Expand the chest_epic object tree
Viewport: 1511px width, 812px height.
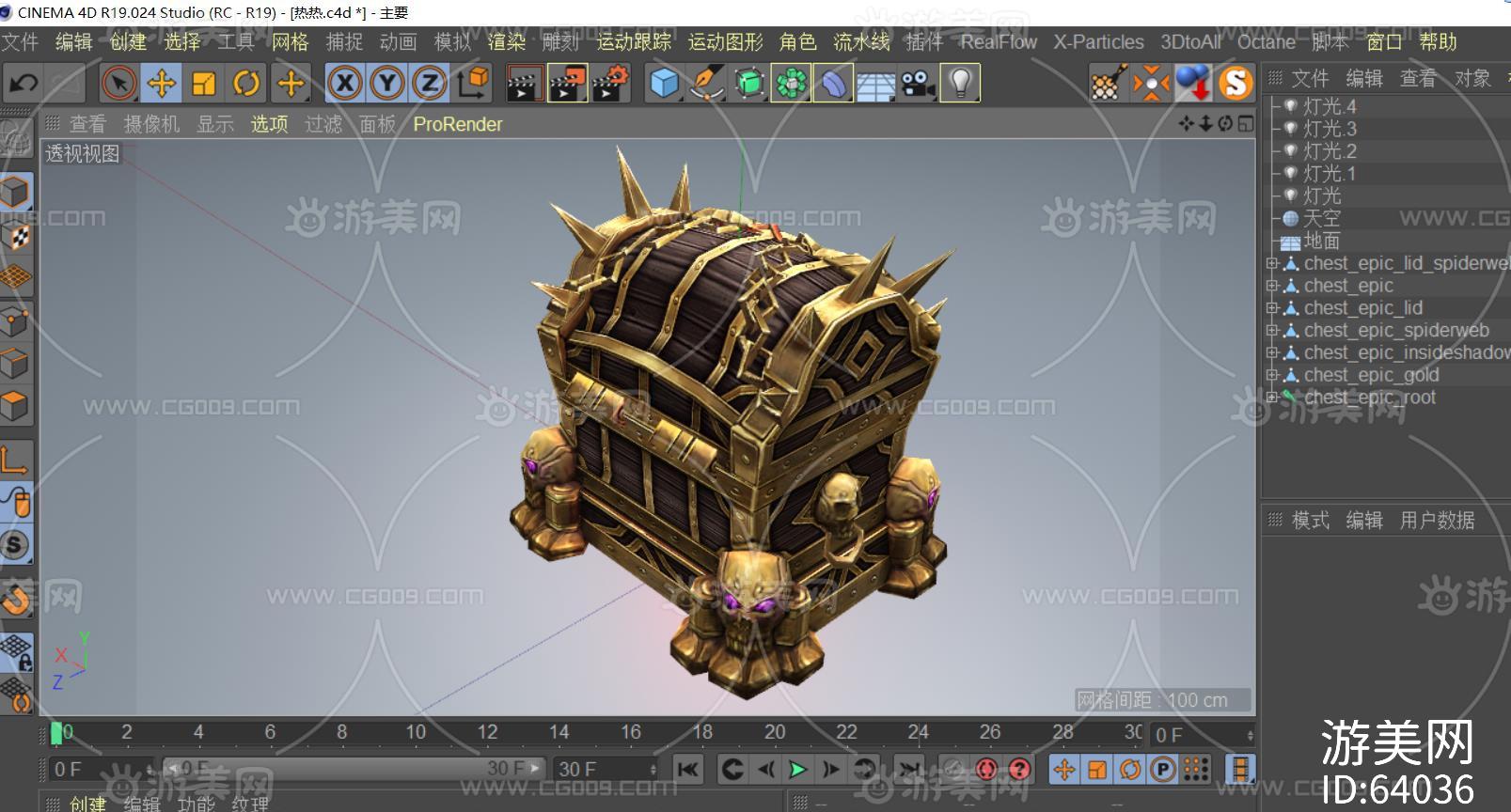click(1272, 286)
